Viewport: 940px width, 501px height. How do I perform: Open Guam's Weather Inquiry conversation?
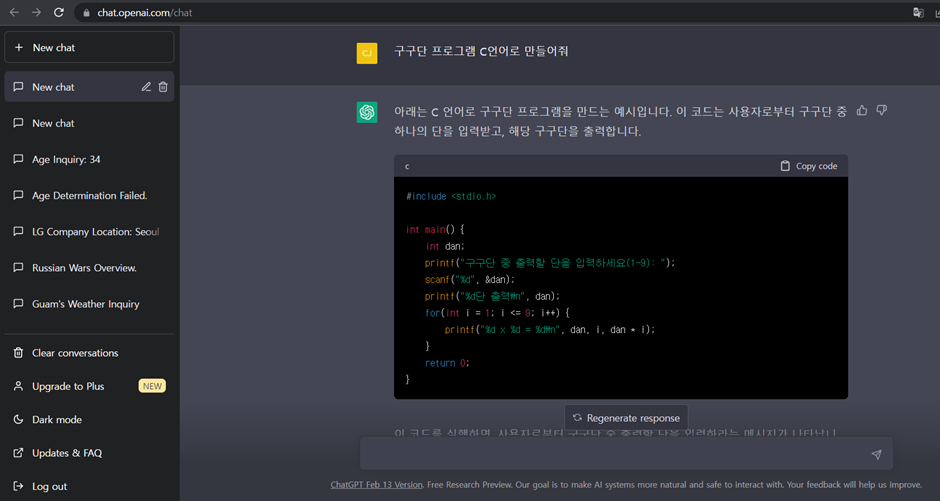click(89, 304)
